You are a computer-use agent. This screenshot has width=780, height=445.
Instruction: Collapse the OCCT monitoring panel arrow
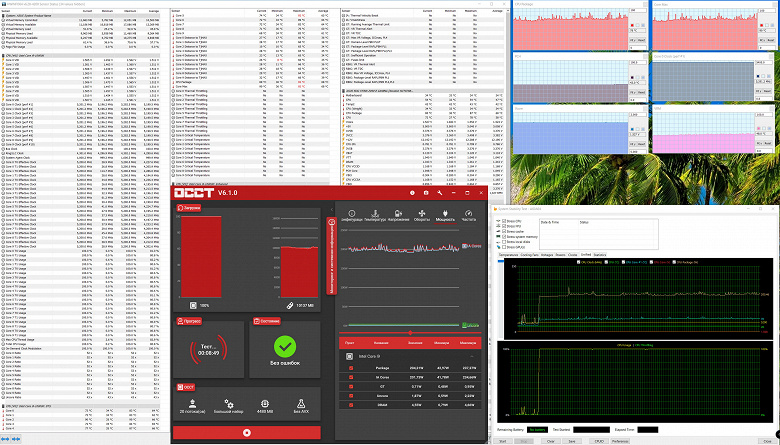click(x=332, y=209)
